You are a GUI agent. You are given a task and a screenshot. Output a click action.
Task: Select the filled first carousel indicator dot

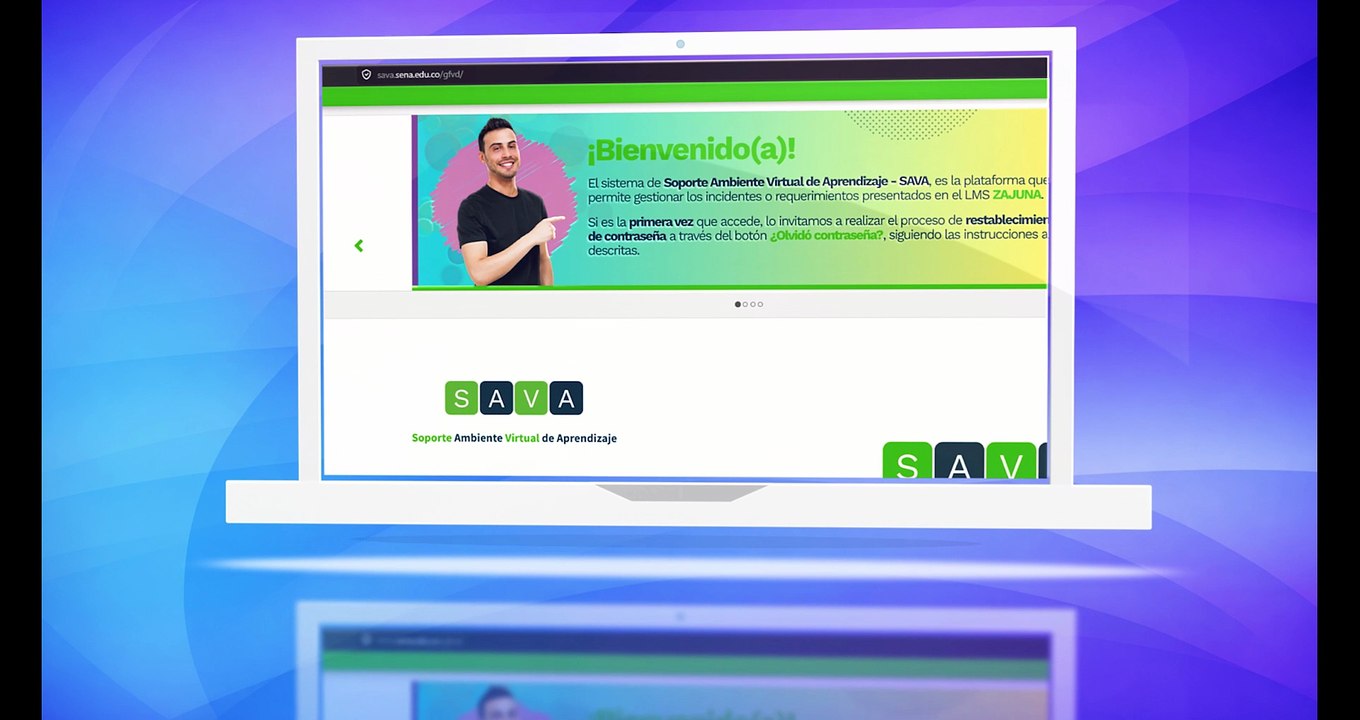tap(738, 304)
